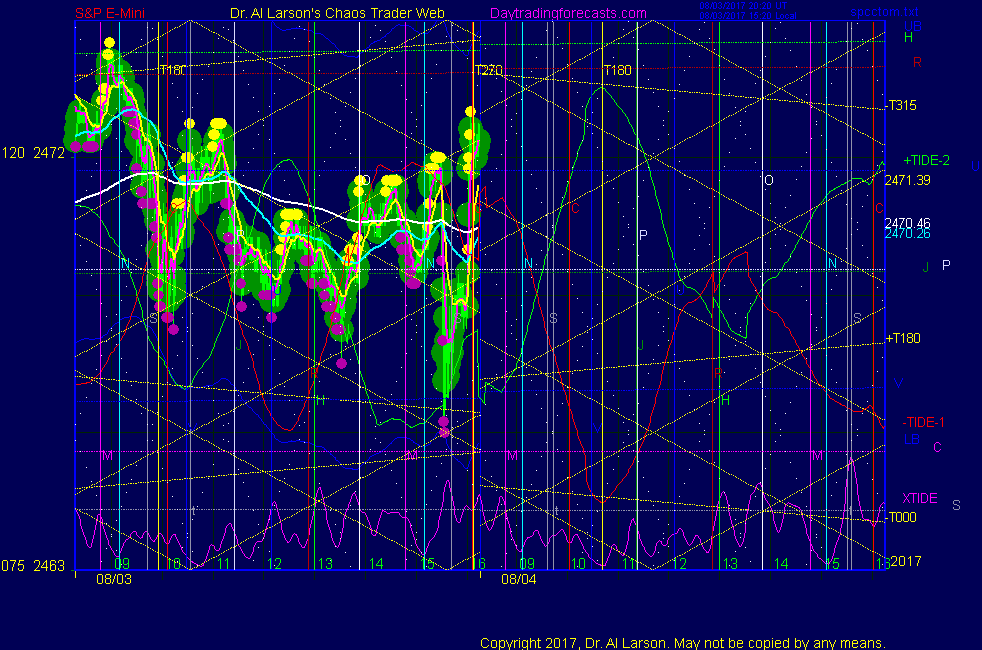Click the blue "V" label right of chart
The image size is (982, 650).
click(x=898, y=383)
